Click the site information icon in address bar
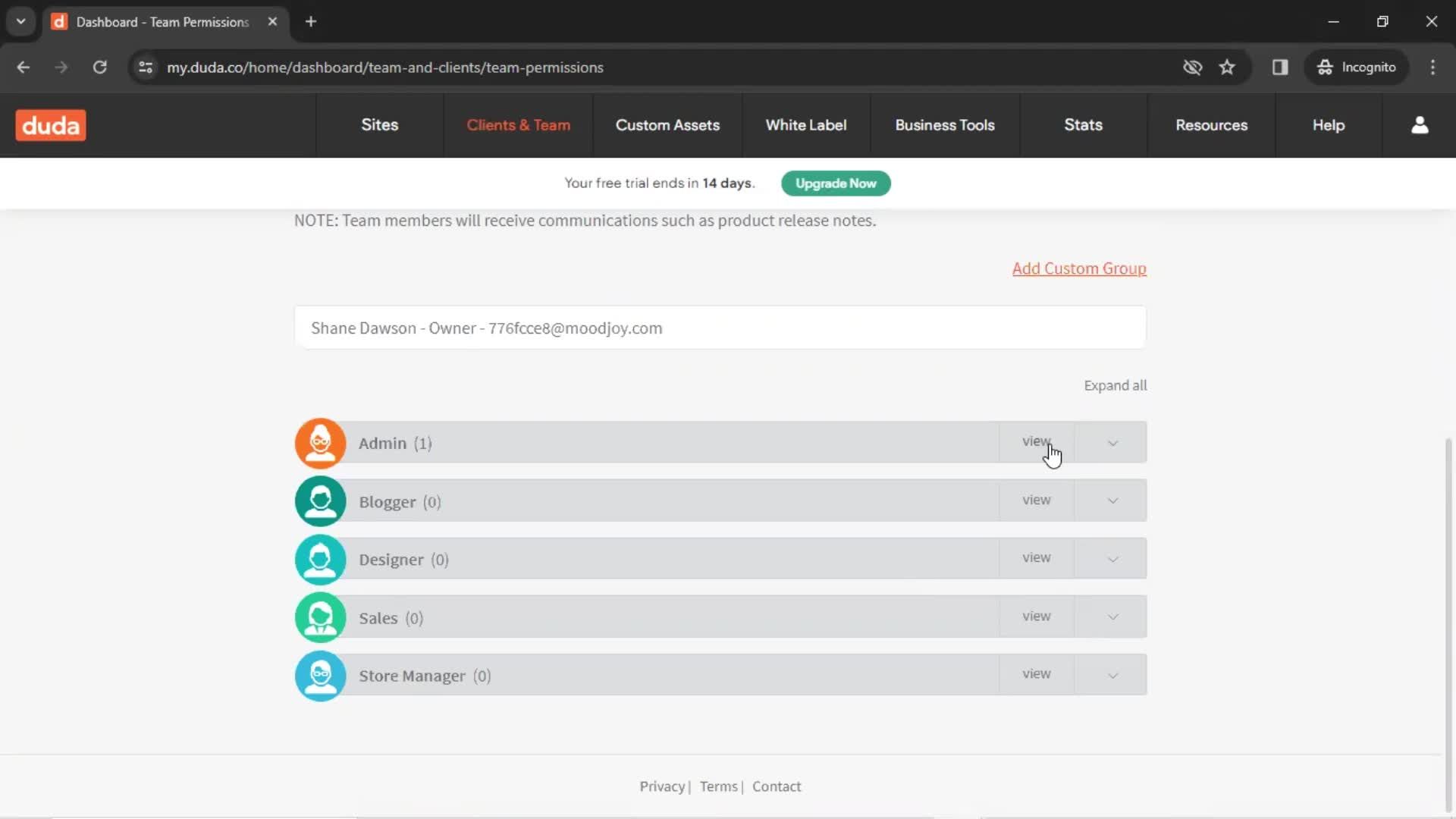Image resolution: width=1456 pixels, height=819 pixels. pos(146,67)
